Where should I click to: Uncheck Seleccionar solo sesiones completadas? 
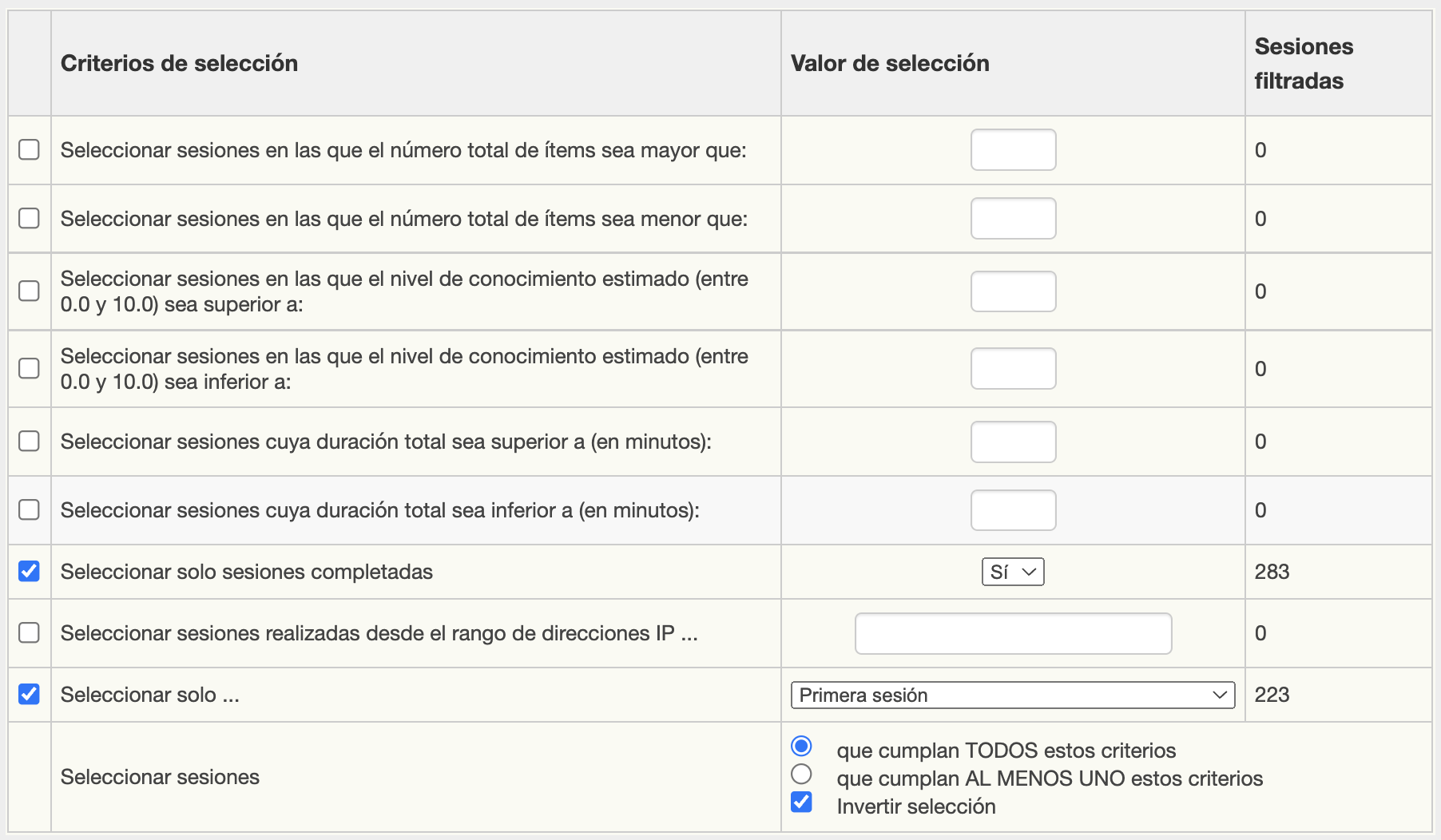(x=29, y=572)
